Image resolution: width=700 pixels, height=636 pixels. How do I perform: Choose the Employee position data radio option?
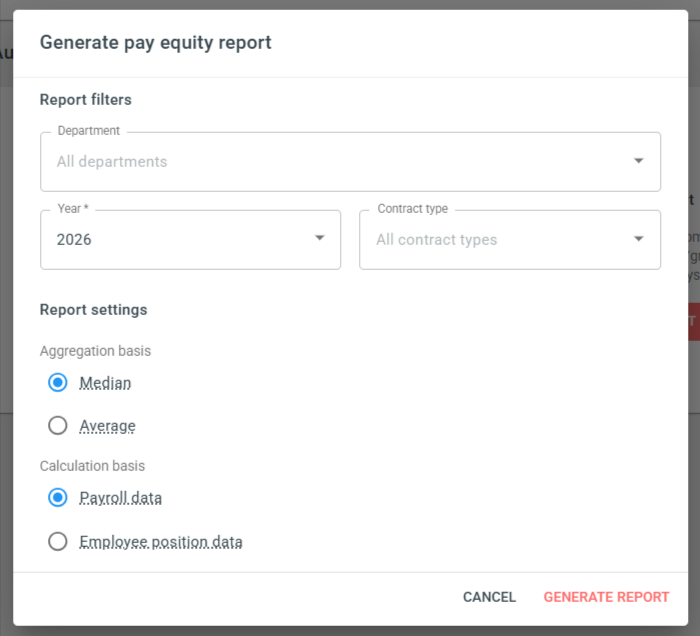pos(58,541)
